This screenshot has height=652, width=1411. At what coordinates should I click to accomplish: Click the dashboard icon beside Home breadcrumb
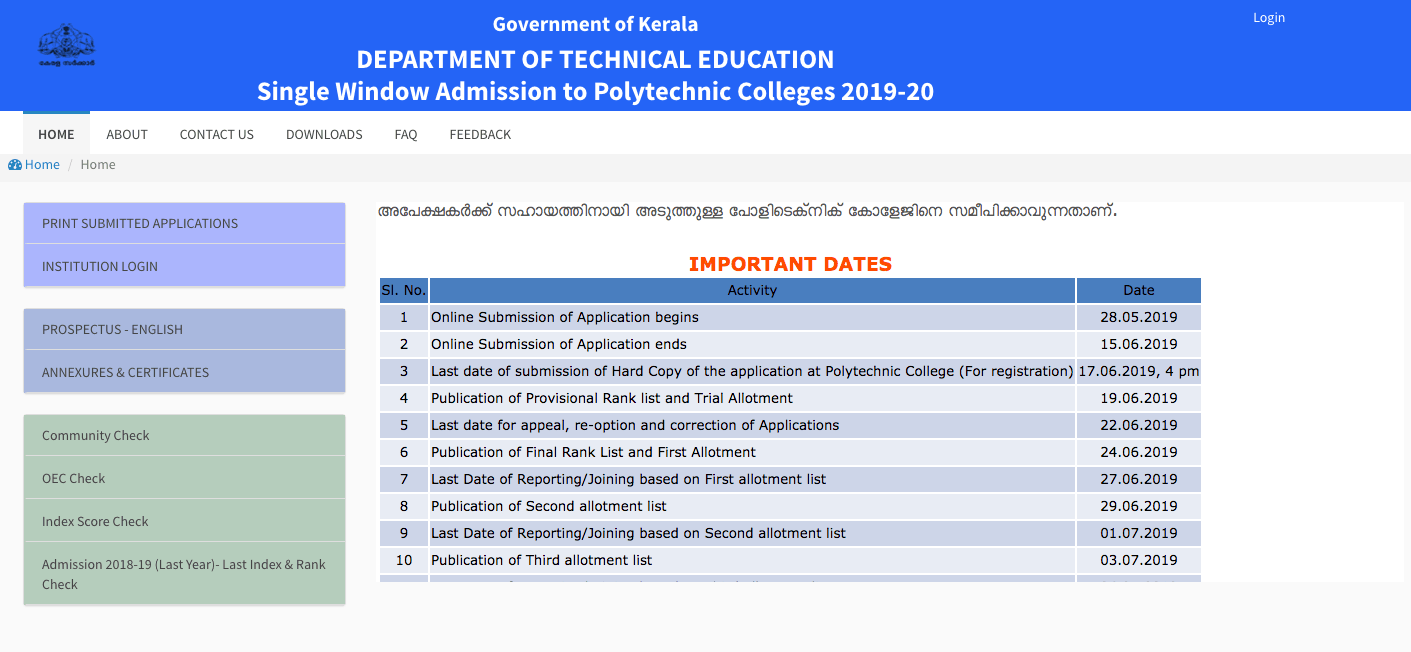[x=15, y=165]
